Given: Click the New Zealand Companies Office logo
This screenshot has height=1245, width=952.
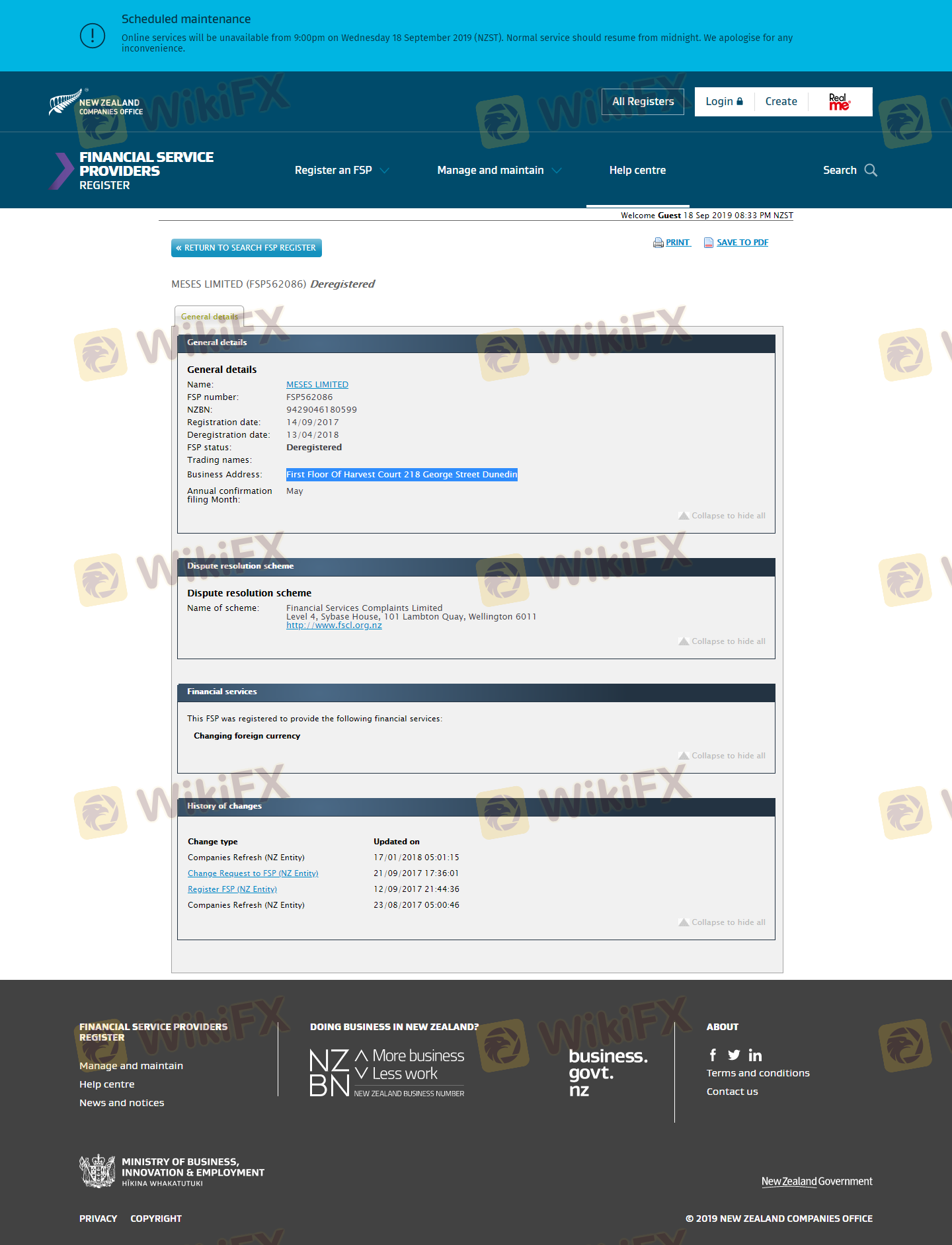Looking at the screenshot, I should click(x=96, y=102).
